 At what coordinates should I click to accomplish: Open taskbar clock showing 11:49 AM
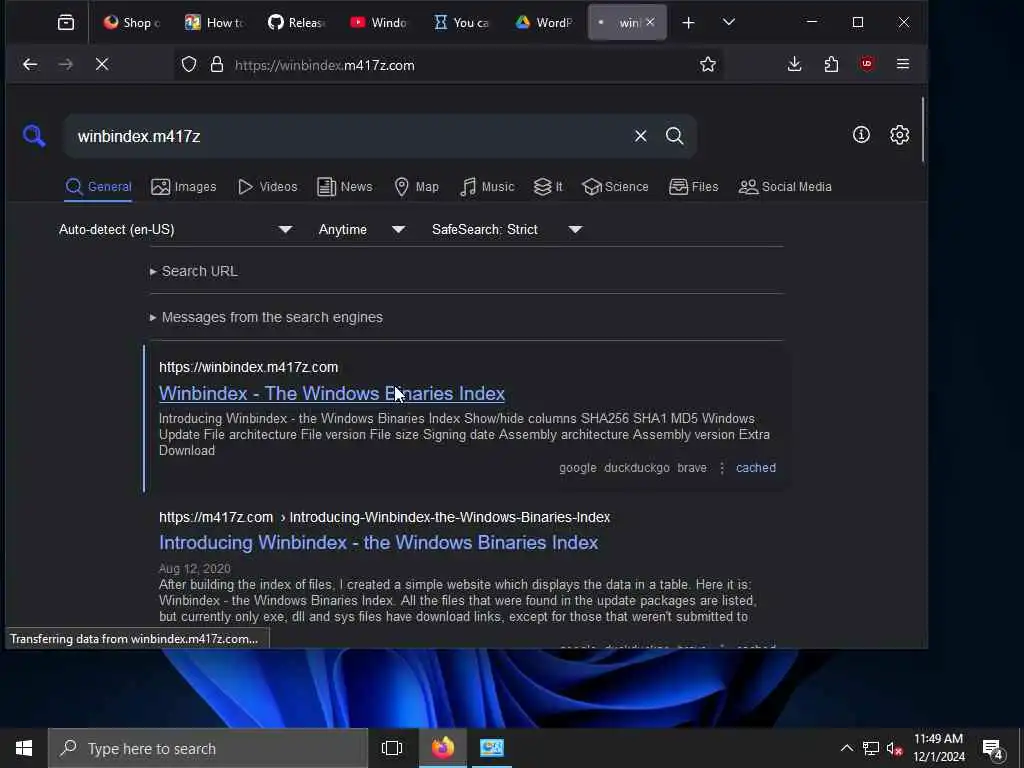[938, 748]
